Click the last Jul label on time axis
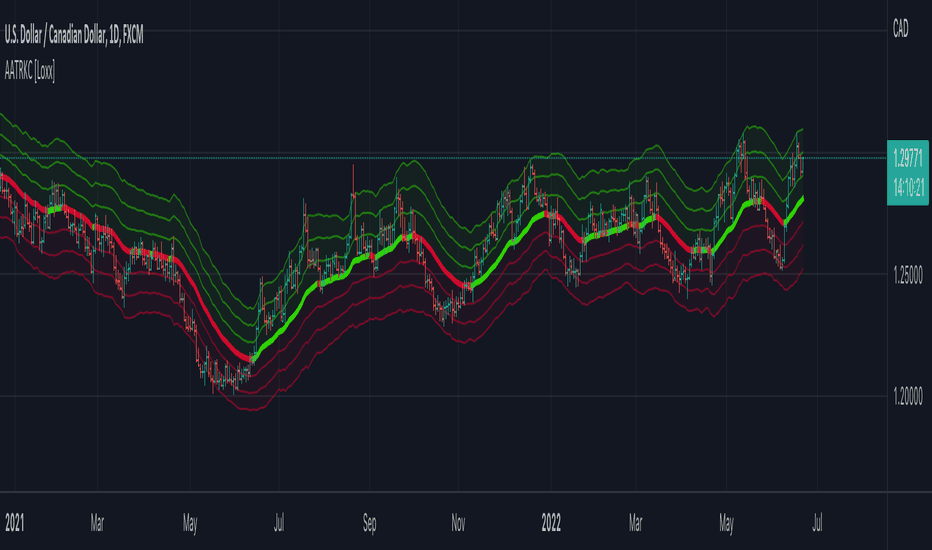 click(x=817, y=523)
